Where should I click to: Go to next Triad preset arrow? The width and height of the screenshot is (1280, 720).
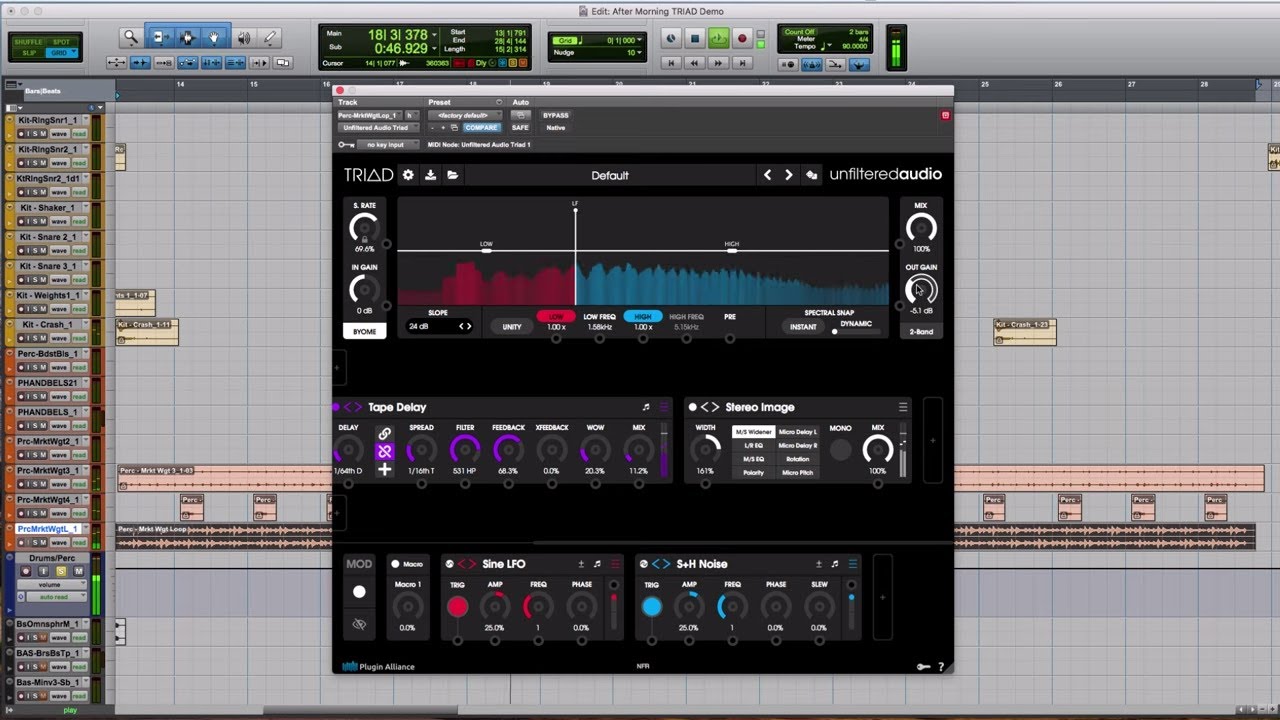[789, 175]
